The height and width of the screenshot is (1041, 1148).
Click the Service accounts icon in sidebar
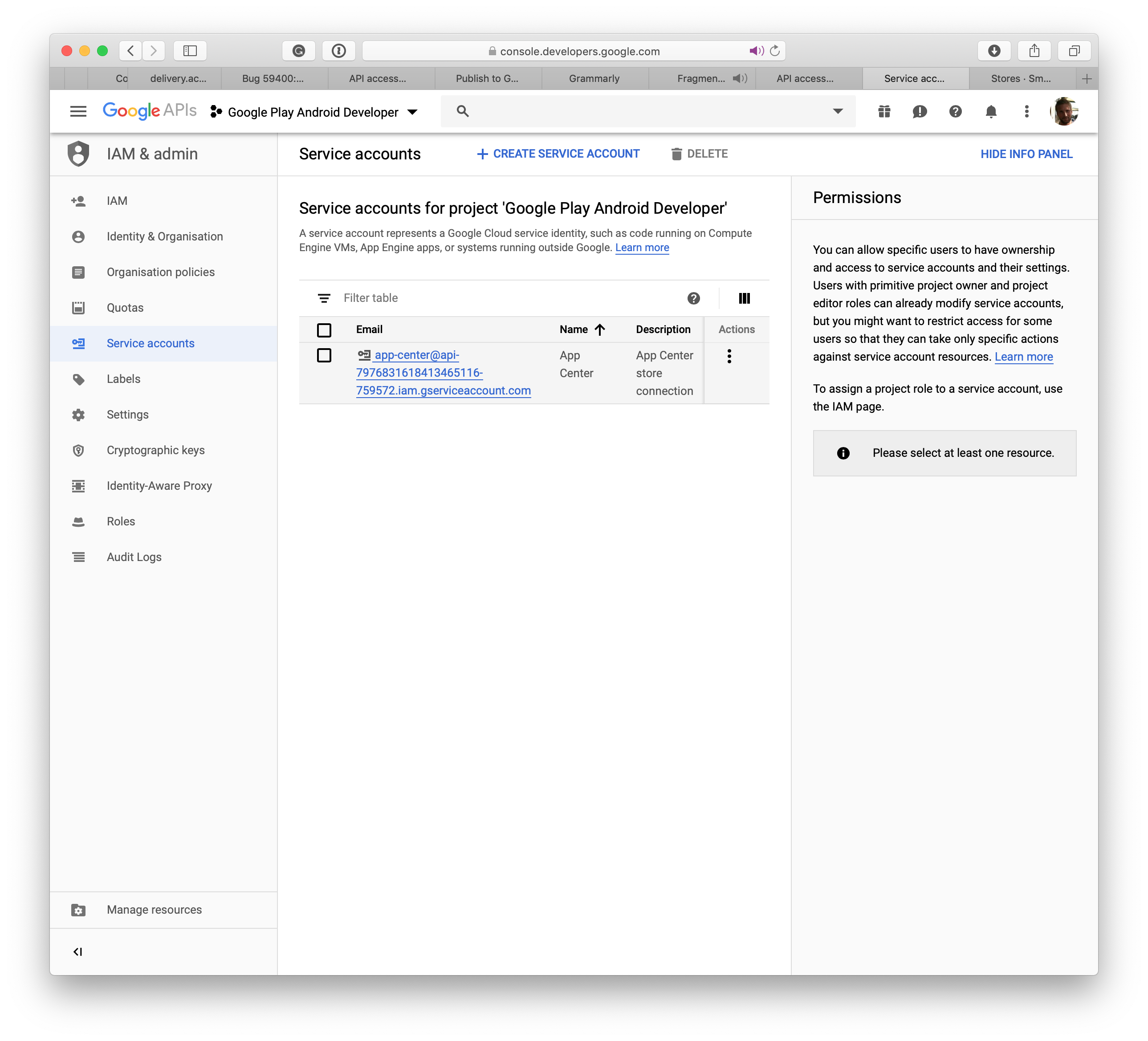pyautogui.click(x=79, y=343)
